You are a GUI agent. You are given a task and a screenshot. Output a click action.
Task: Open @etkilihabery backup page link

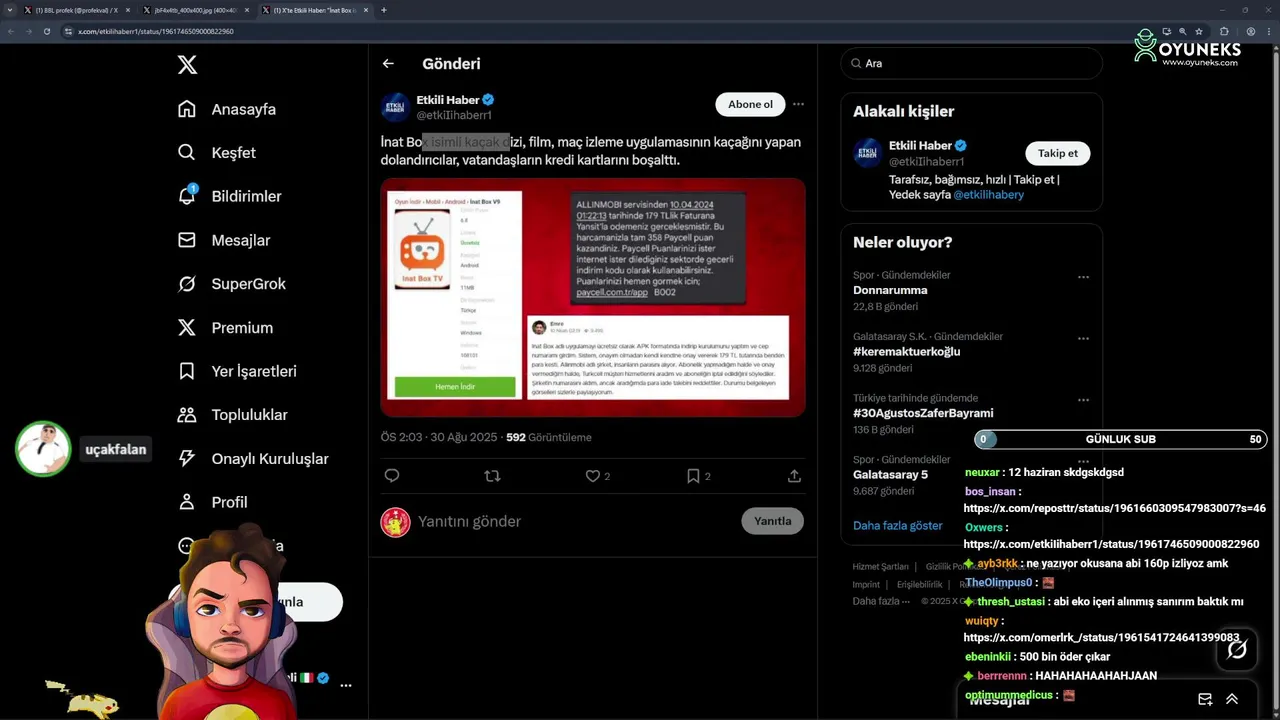988,195
